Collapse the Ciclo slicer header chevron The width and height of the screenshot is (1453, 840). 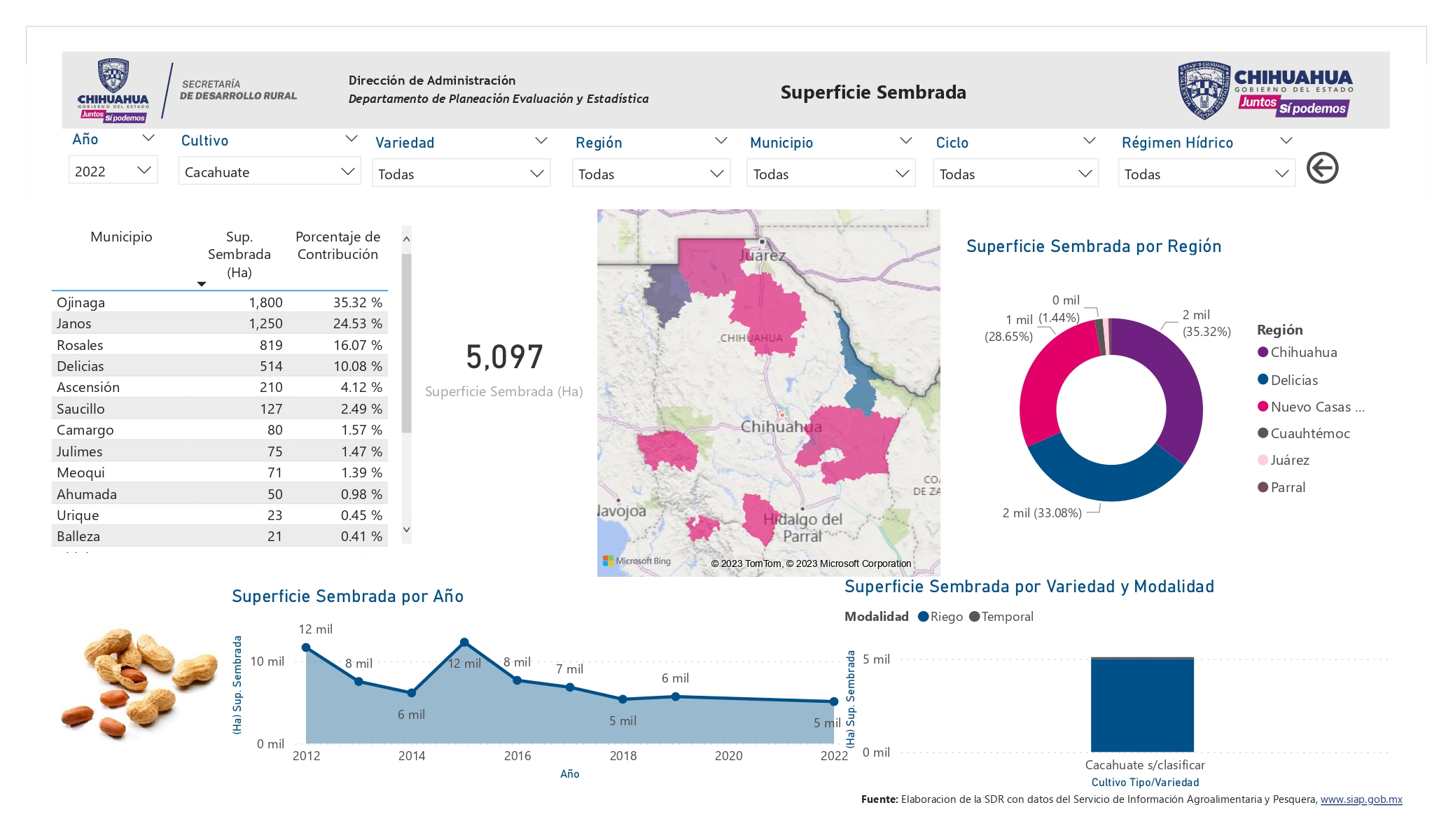pos(1089,141)
